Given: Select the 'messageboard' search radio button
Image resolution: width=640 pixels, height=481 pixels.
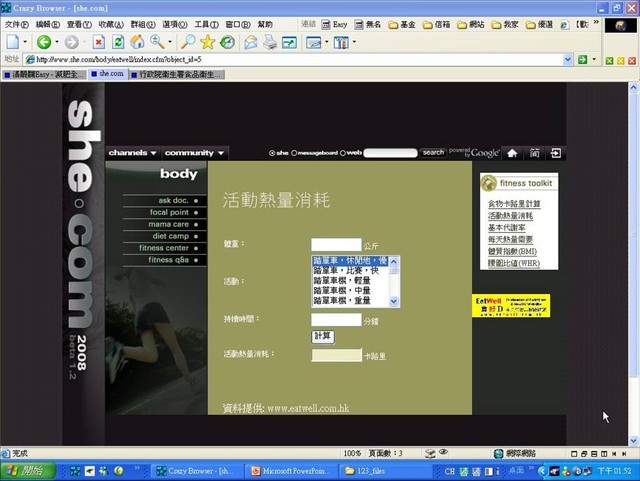Looking at the screenshot, I should pos(294,153).
